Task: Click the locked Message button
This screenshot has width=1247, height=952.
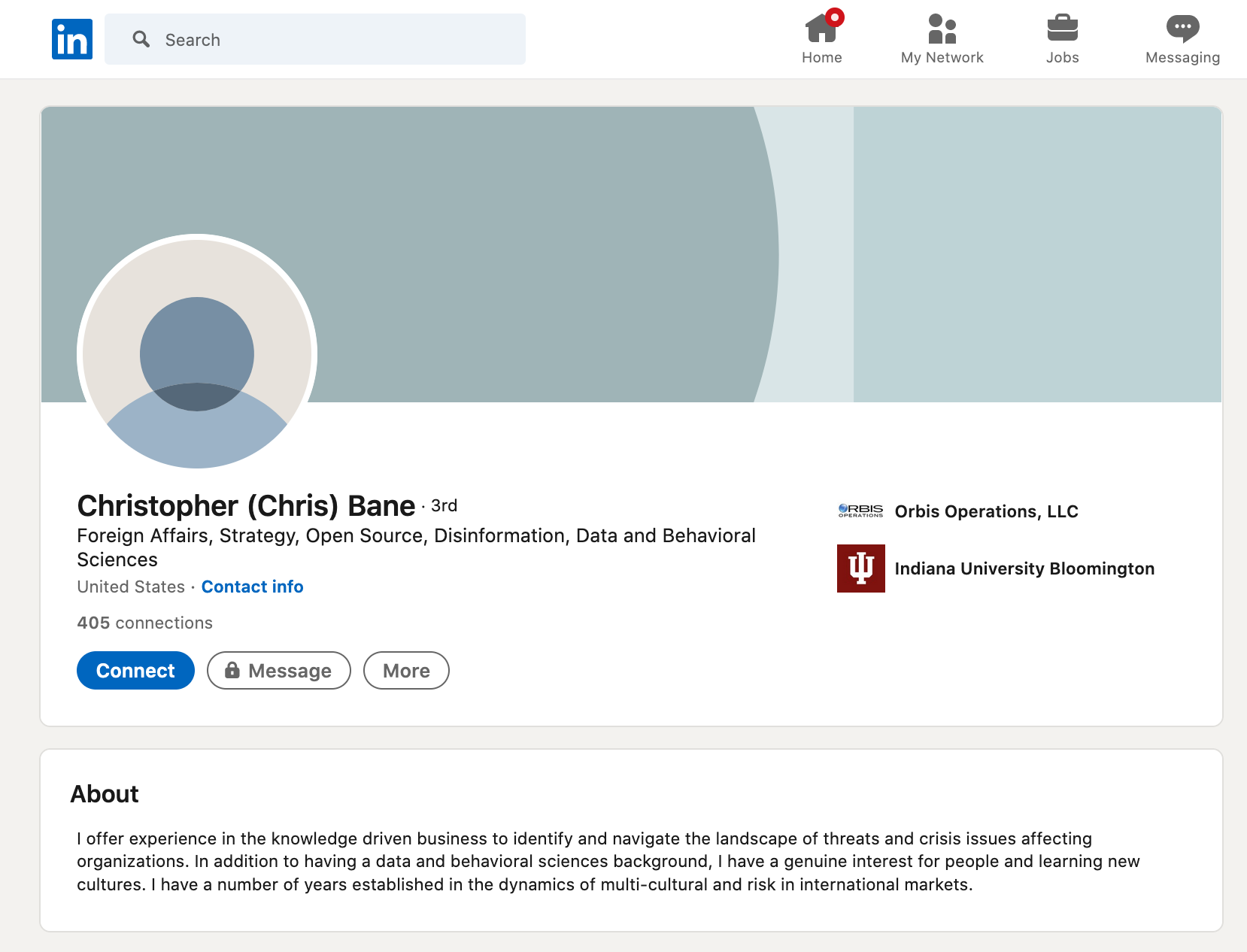Action: (x=279, y=671)
